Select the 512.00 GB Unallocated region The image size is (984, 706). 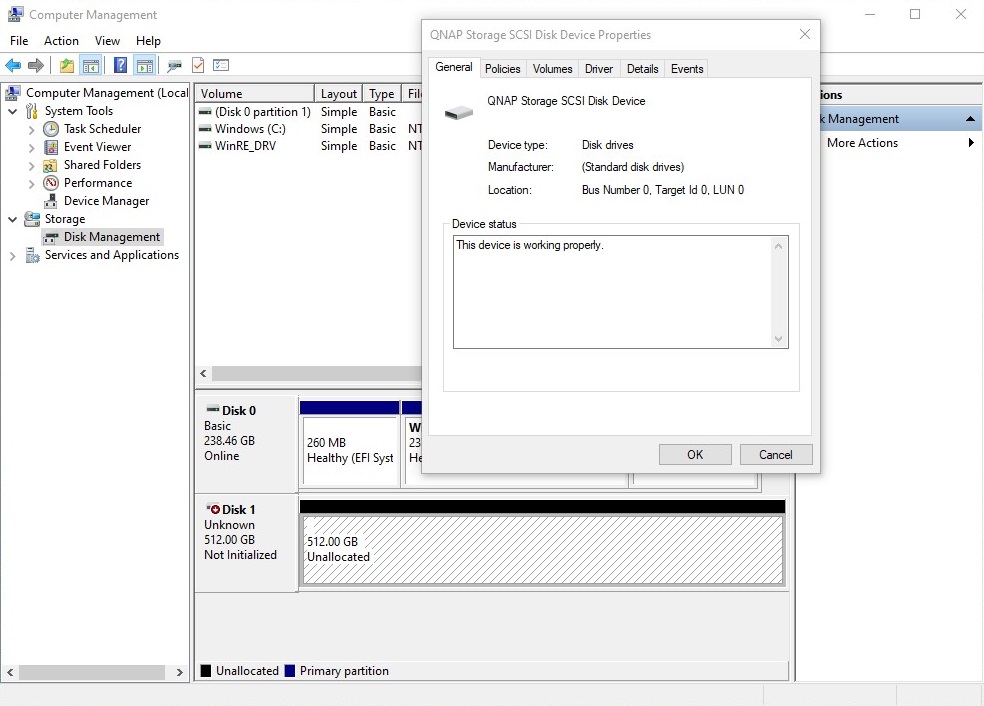tap(543, 550)
